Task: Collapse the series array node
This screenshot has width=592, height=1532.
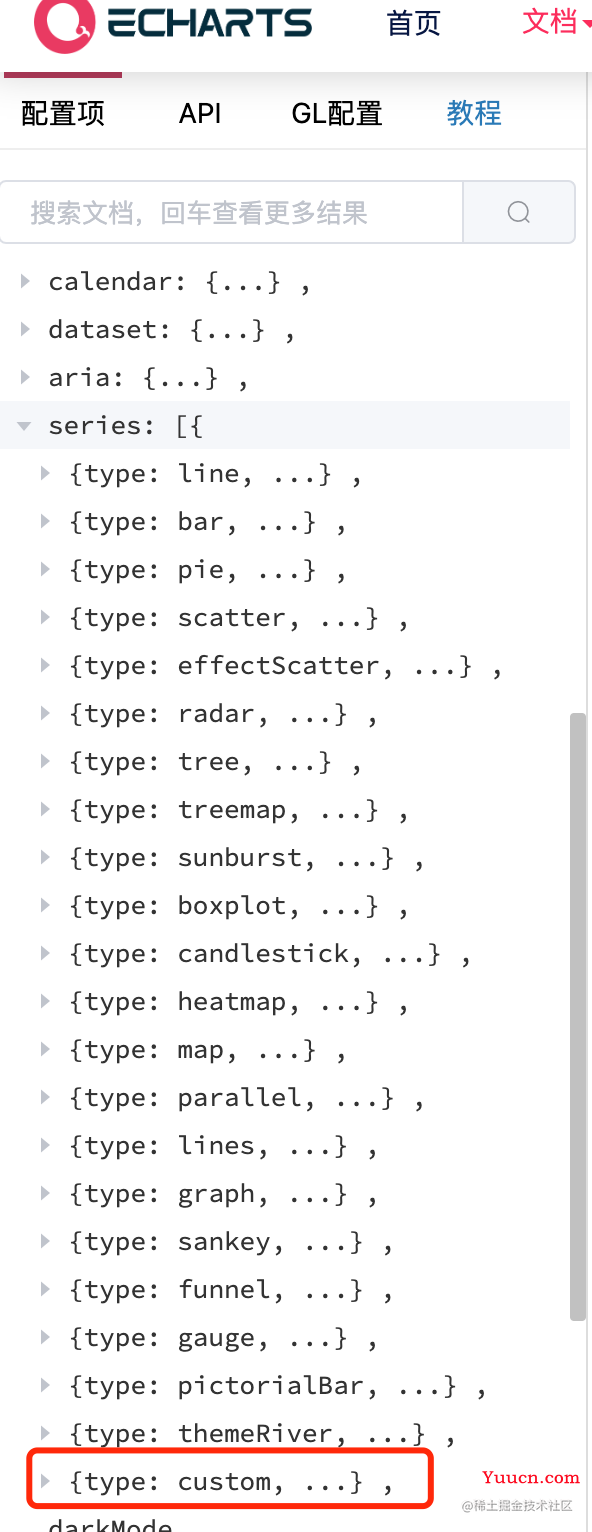Action: point(25,426)
